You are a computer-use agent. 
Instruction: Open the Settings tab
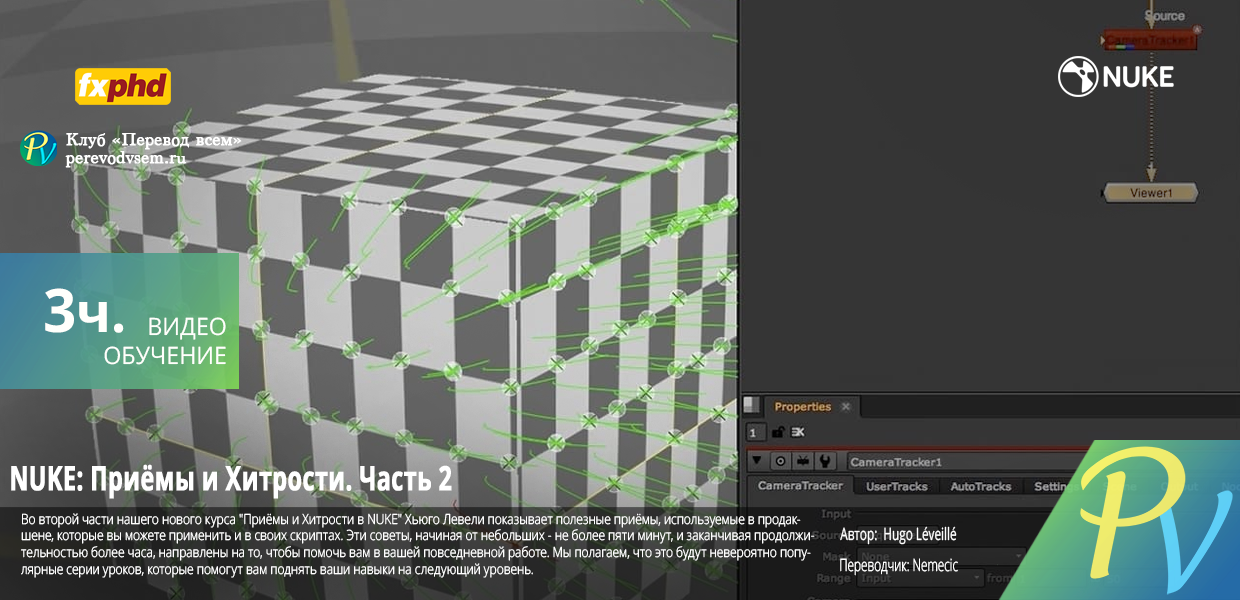tap(1053, 487)
